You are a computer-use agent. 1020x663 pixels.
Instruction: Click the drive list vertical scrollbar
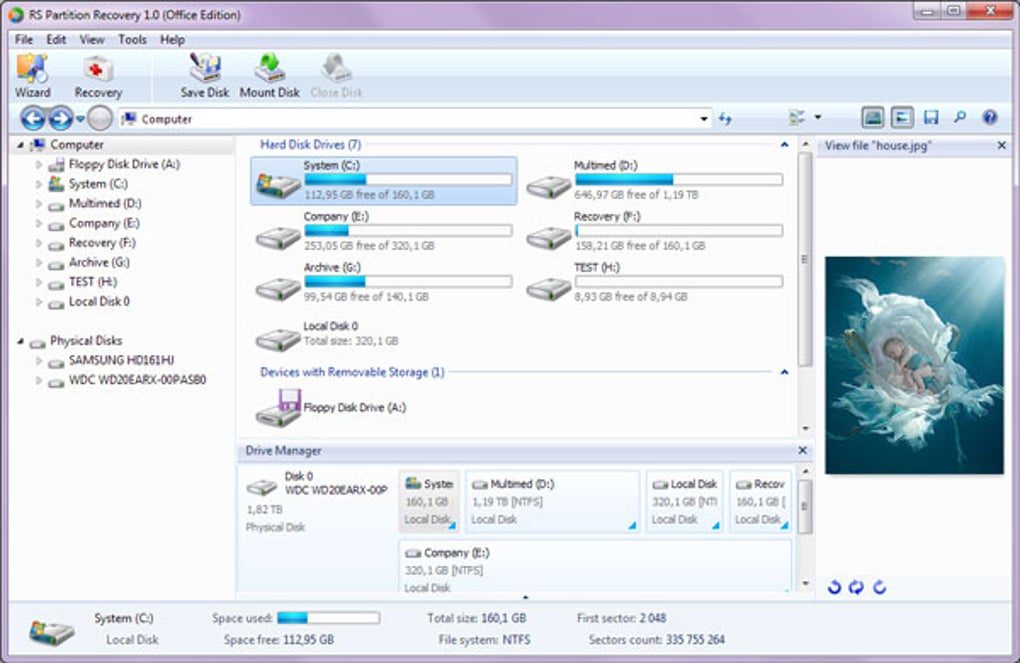pyautogui.click(x=805, y=259)
